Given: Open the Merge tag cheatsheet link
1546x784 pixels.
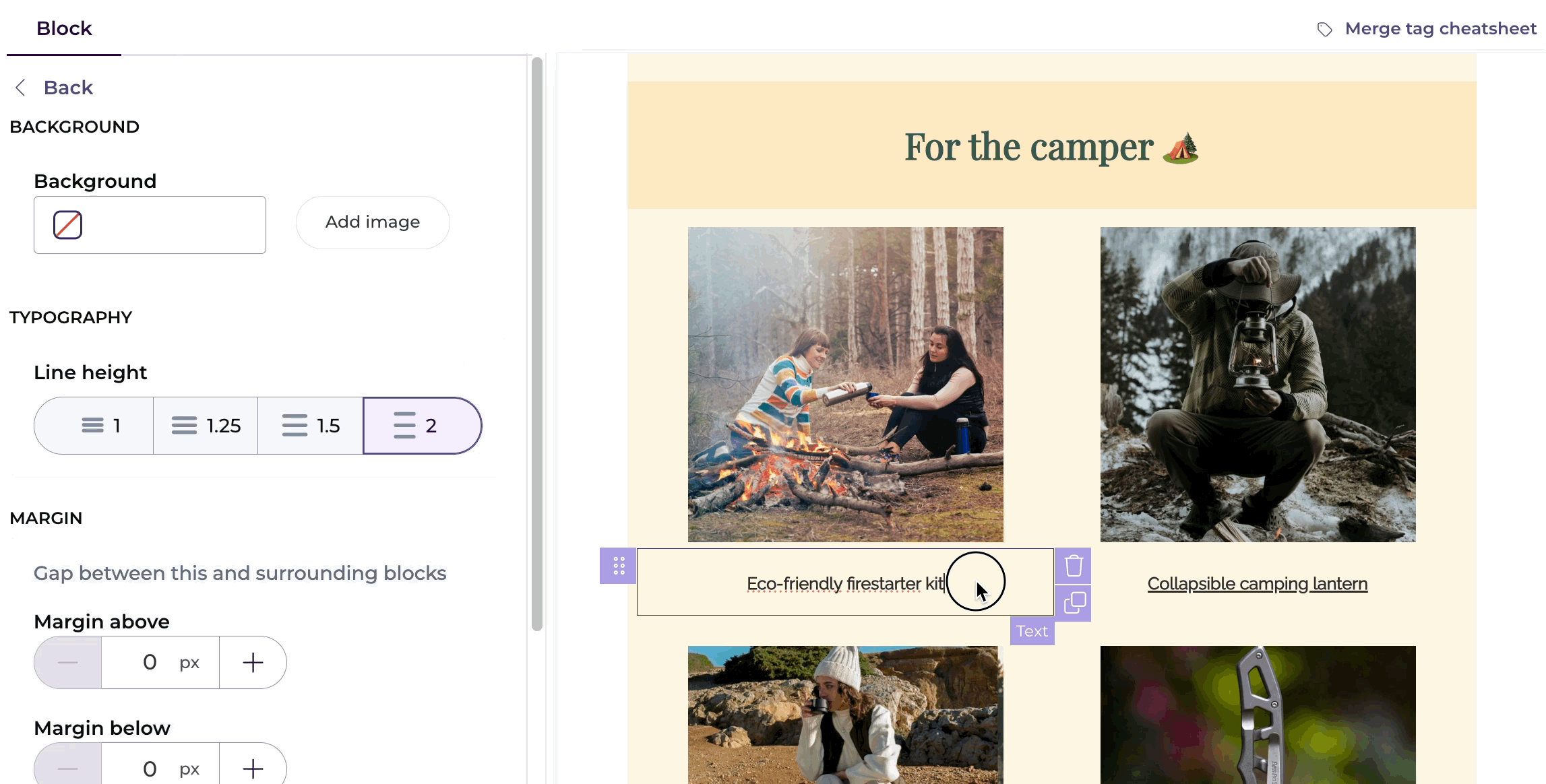Looking at the screenshot, I should tap(1440, 29).
